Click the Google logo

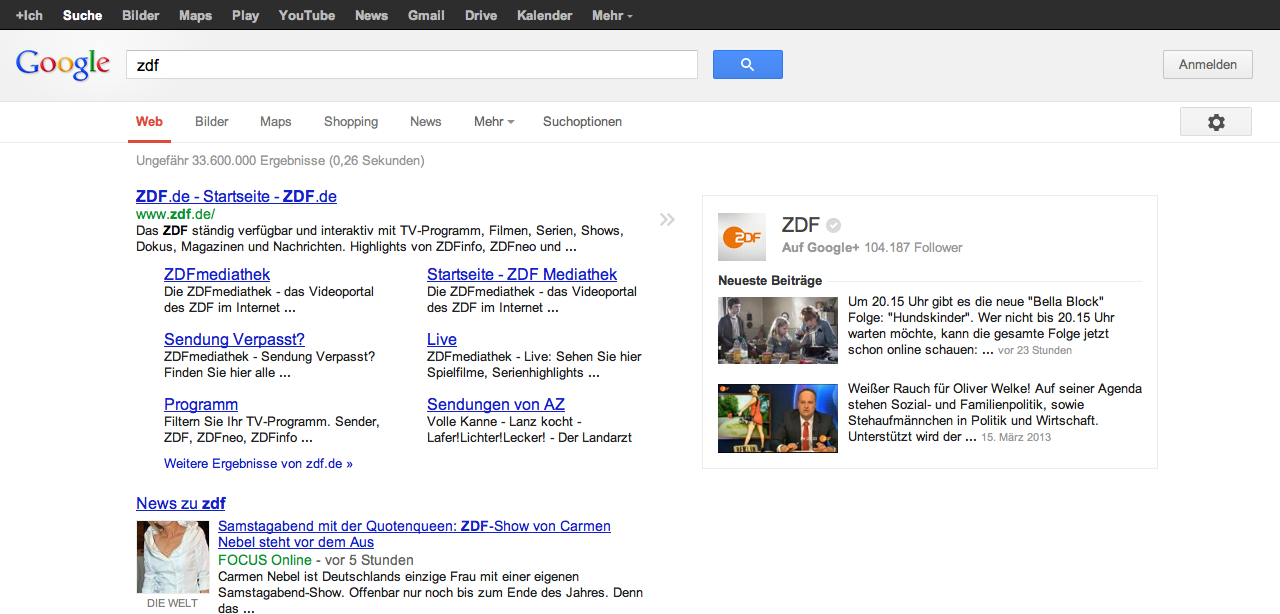pyautogui.click(x=63, y=64)
